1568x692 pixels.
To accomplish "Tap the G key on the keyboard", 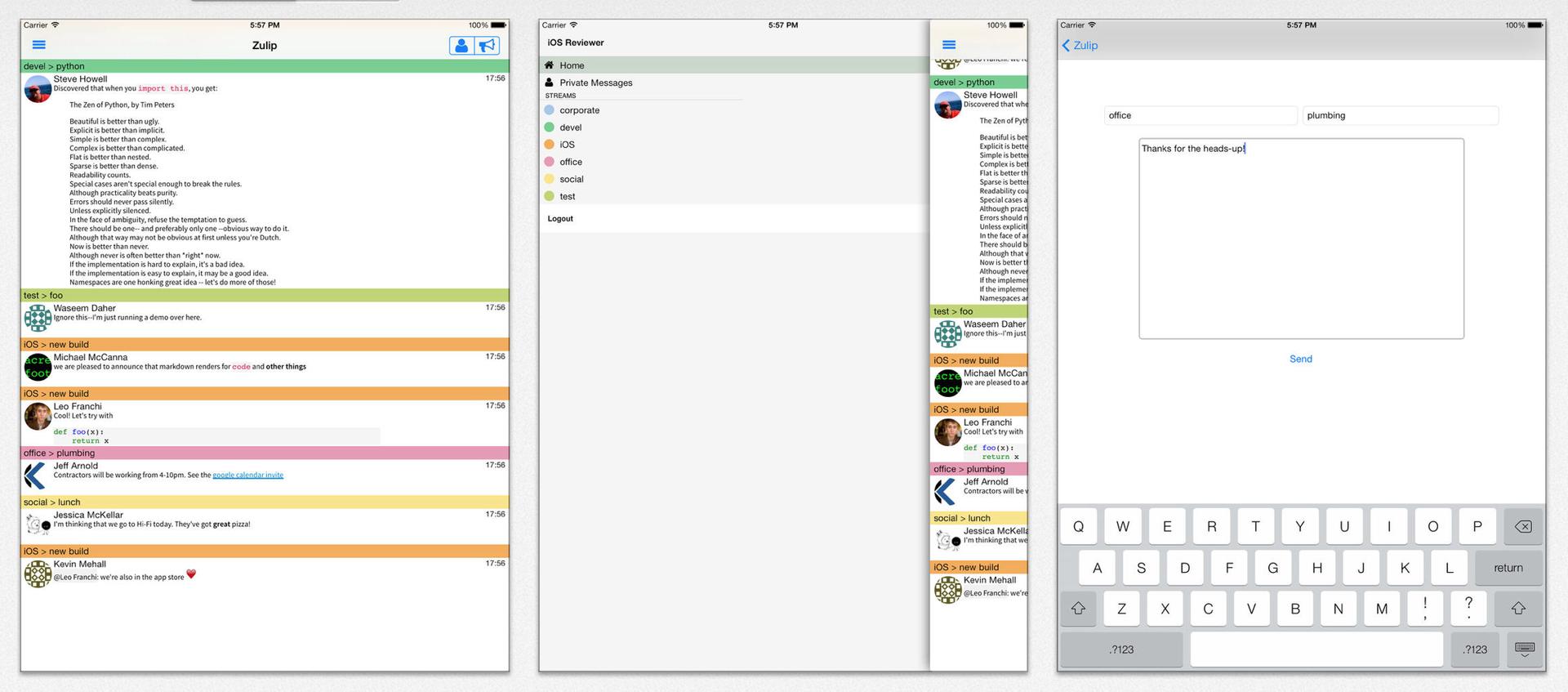I will click(x=1273, y=568).
